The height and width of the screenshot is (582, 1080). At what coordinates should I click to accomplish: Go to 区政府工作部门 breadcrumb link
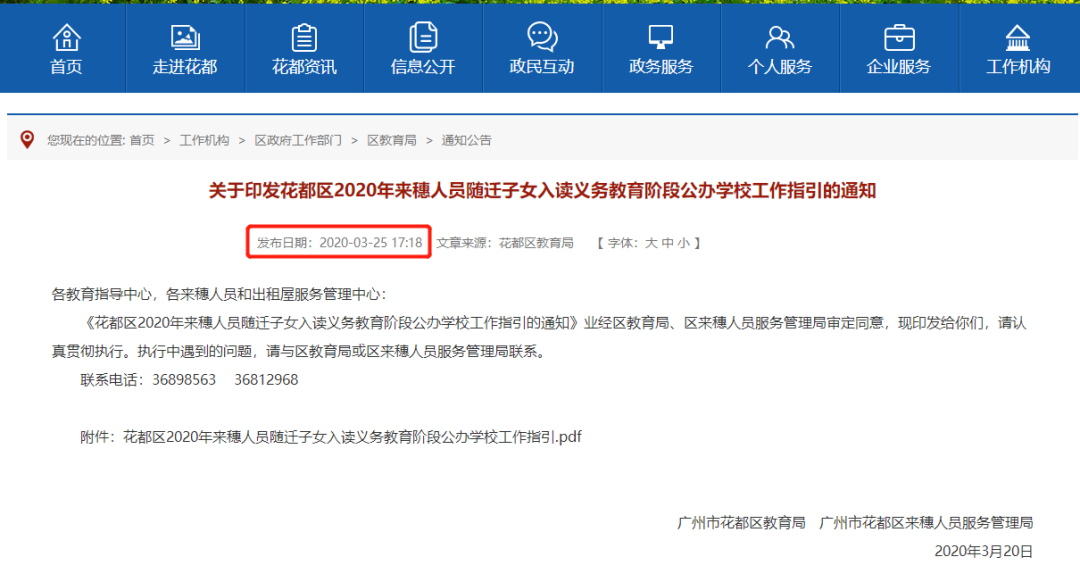coord(298,141)
